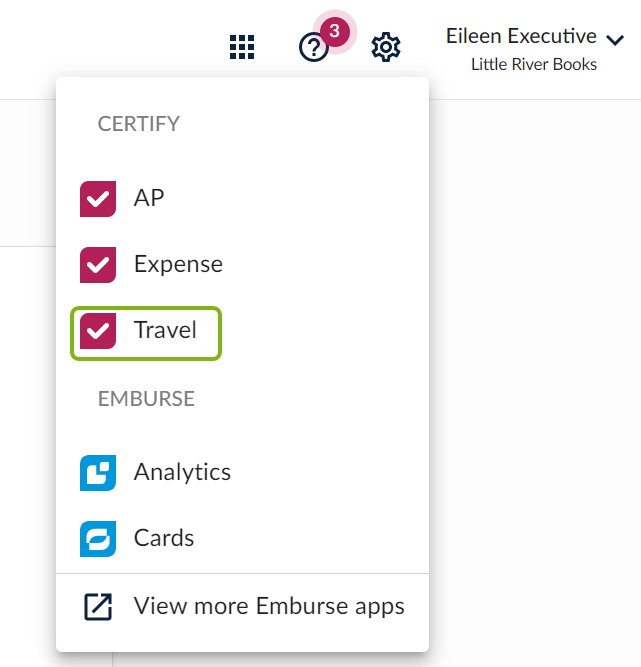
Task: Open the help question mark icon
Action: click(x=313, y=48)
